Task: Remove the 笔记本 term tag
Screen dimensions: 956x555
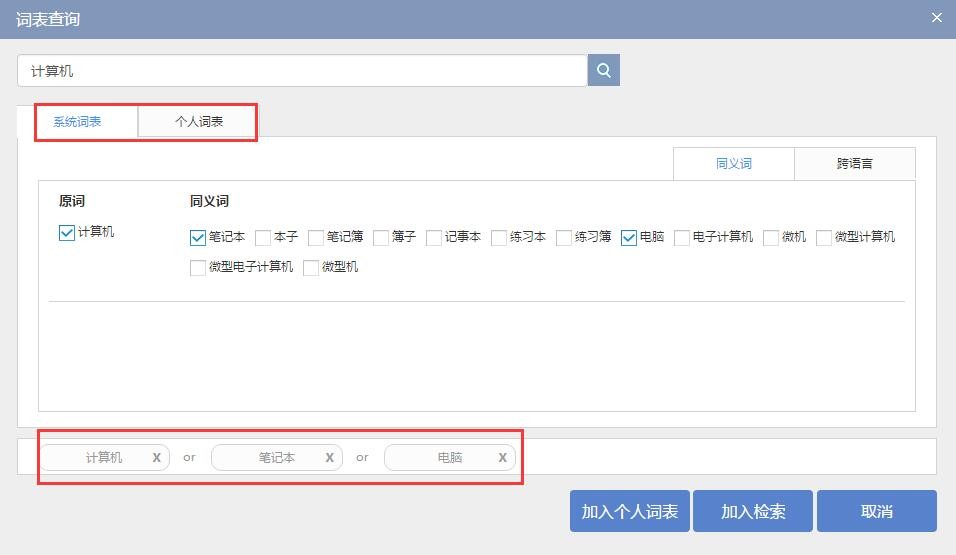Action: click(330, 458)
